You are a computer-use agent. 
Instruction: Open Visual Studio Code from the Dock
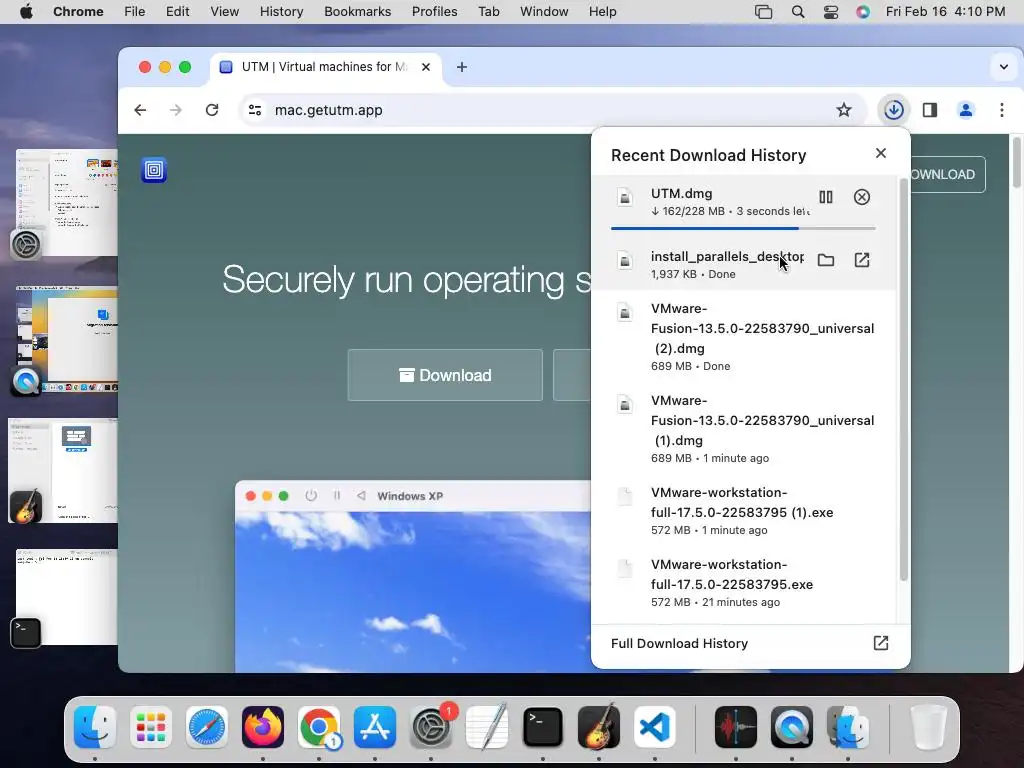click(655, 727)
